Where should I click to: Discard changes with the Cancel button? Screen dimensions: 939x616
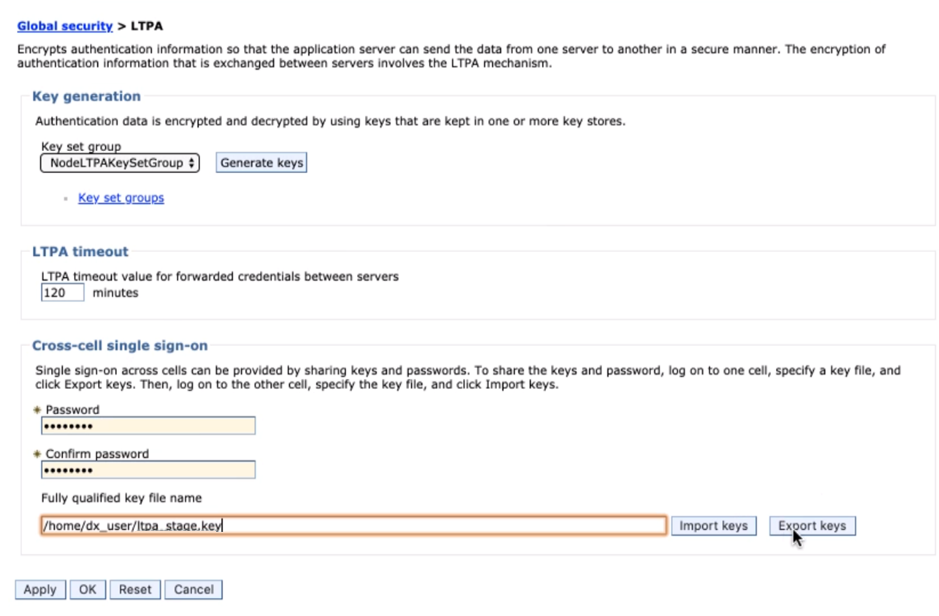193,589
